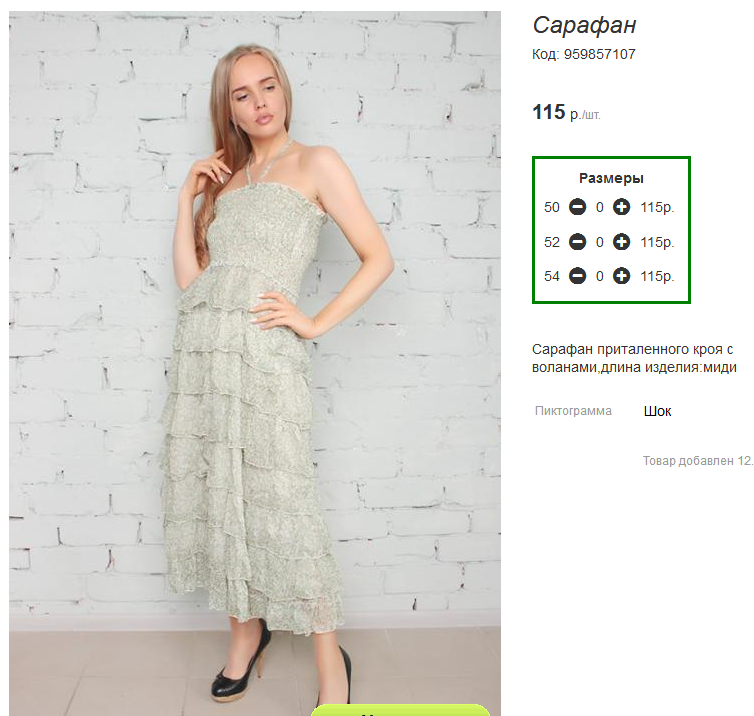
Task: Increase quantity for size 54
Action: click(x=621, y=276)
